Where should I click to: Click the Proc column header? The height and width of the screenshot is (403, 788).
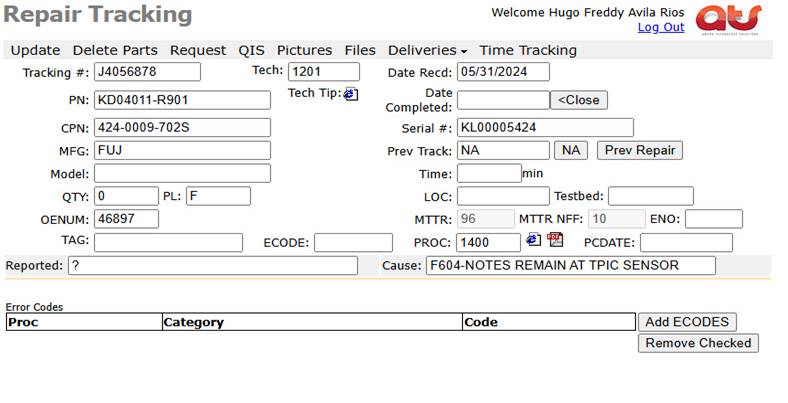[x=84, y=322]
